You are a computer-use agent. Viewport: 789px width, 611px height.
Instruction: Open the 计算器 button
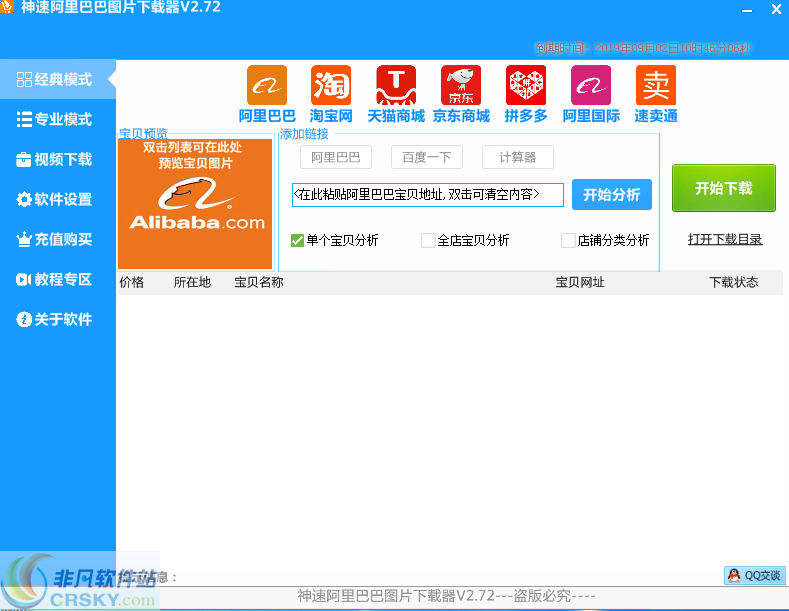tap(518, 158)
